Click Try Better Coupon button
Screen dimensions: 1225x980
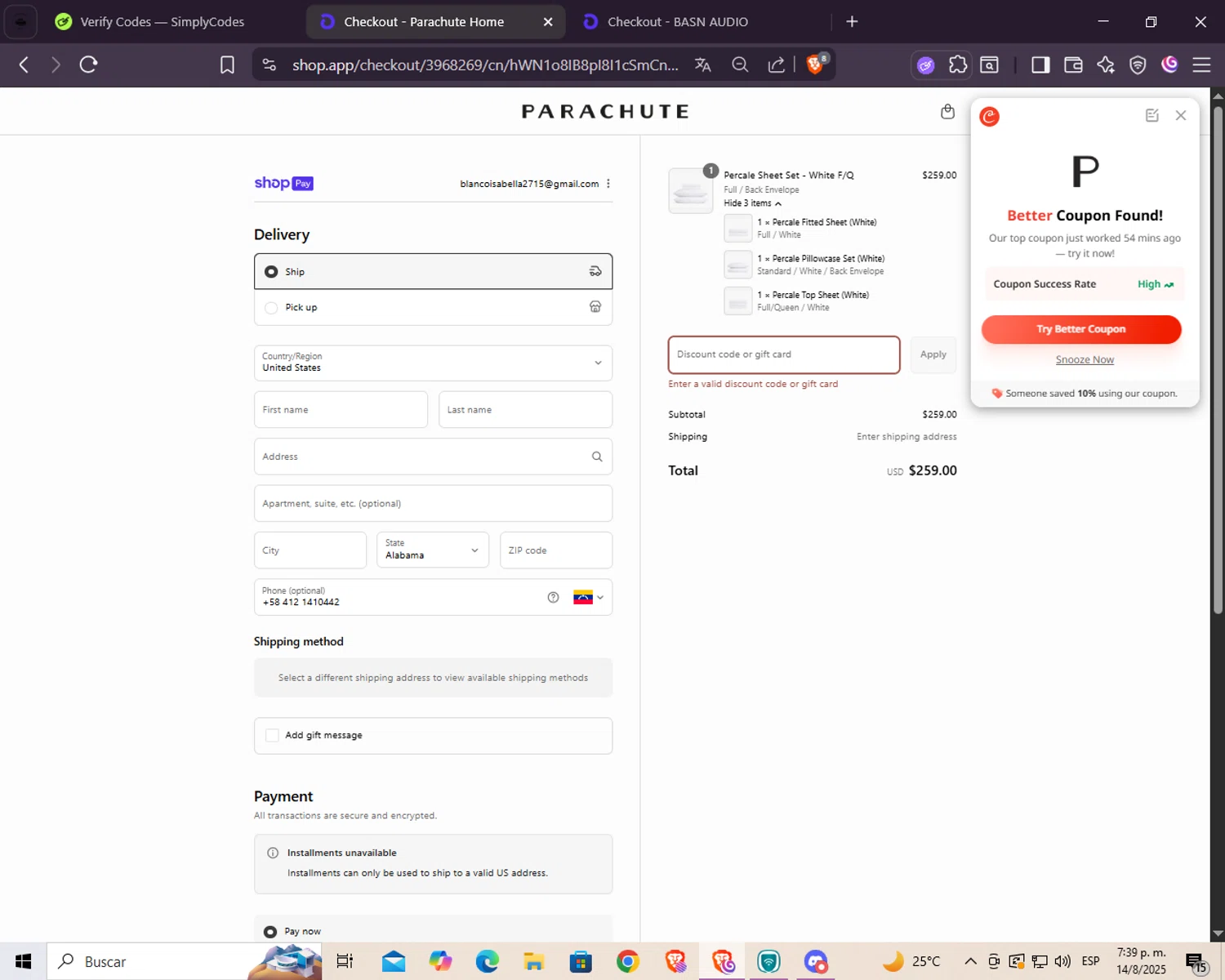1081,329
